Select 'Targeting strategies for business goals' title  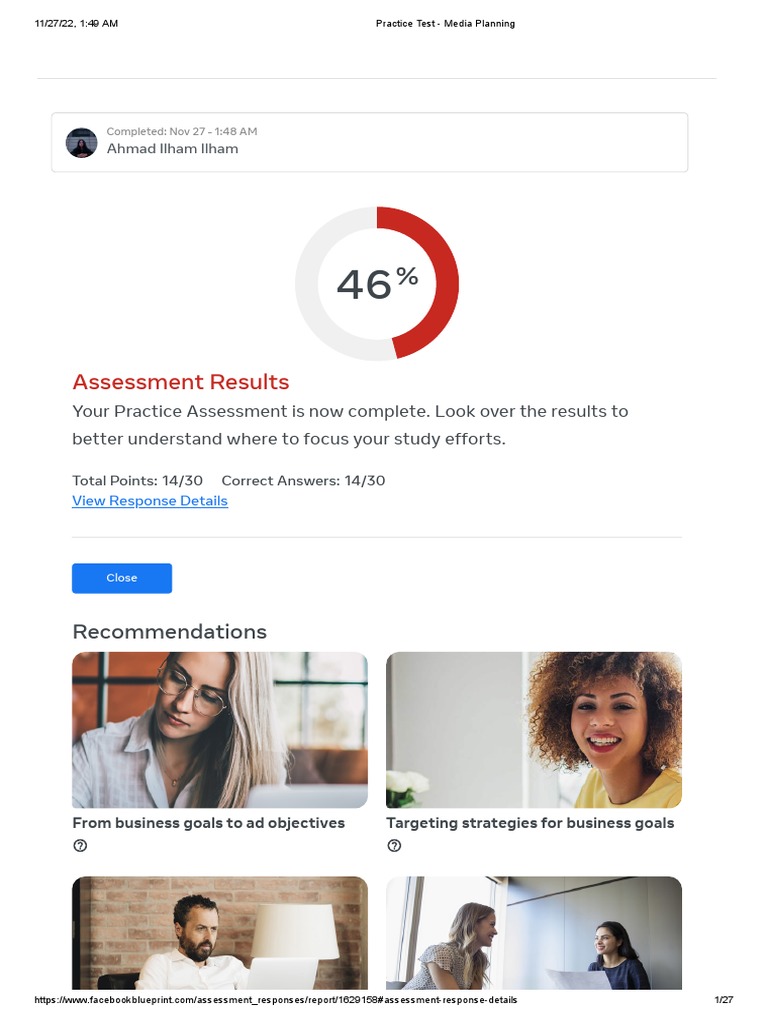pyautogui.click(x=530, y=823)
